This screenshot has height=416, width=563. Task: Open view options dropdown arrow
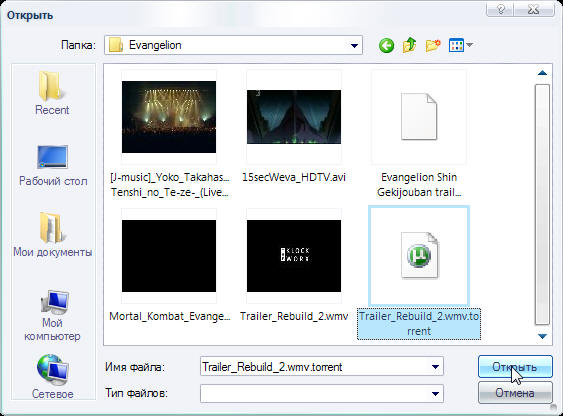(x=470, y=45)
